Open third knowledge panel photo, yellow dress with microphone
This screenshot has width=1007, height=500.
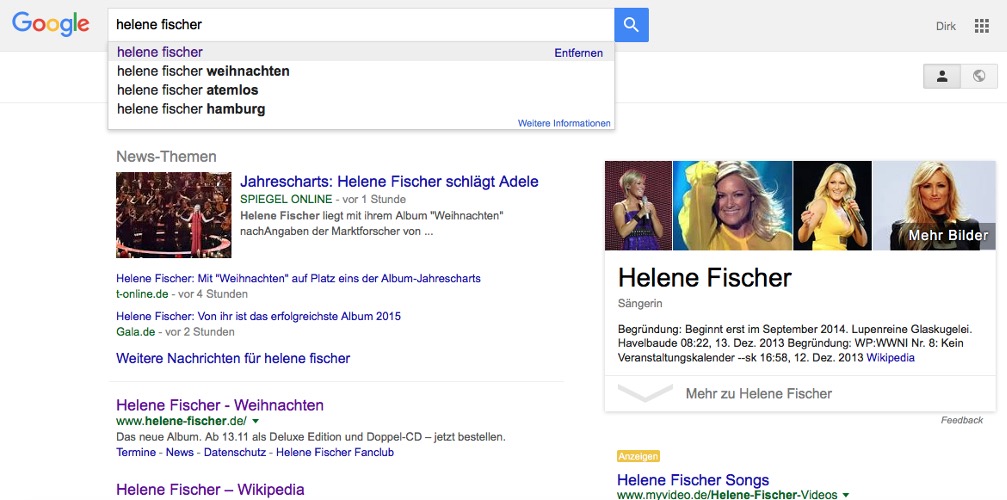pos(833,205)
